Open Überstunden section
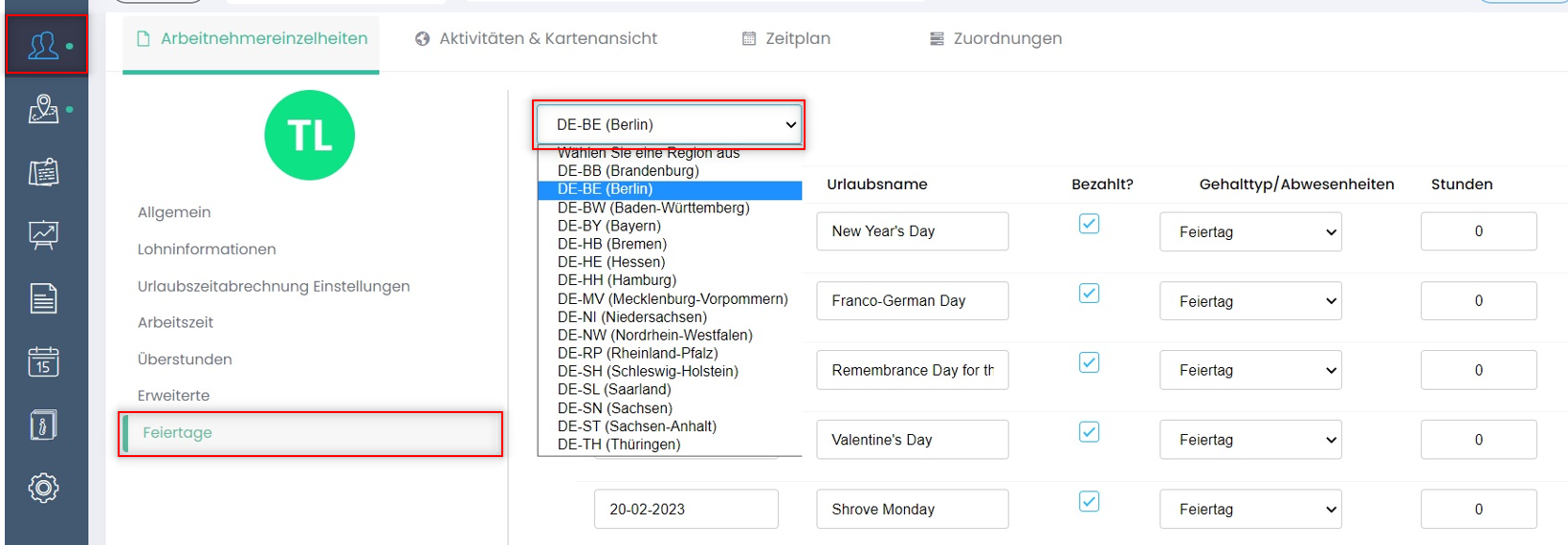1568x545 pixels. pyautogui.click(x=185, y=360)
